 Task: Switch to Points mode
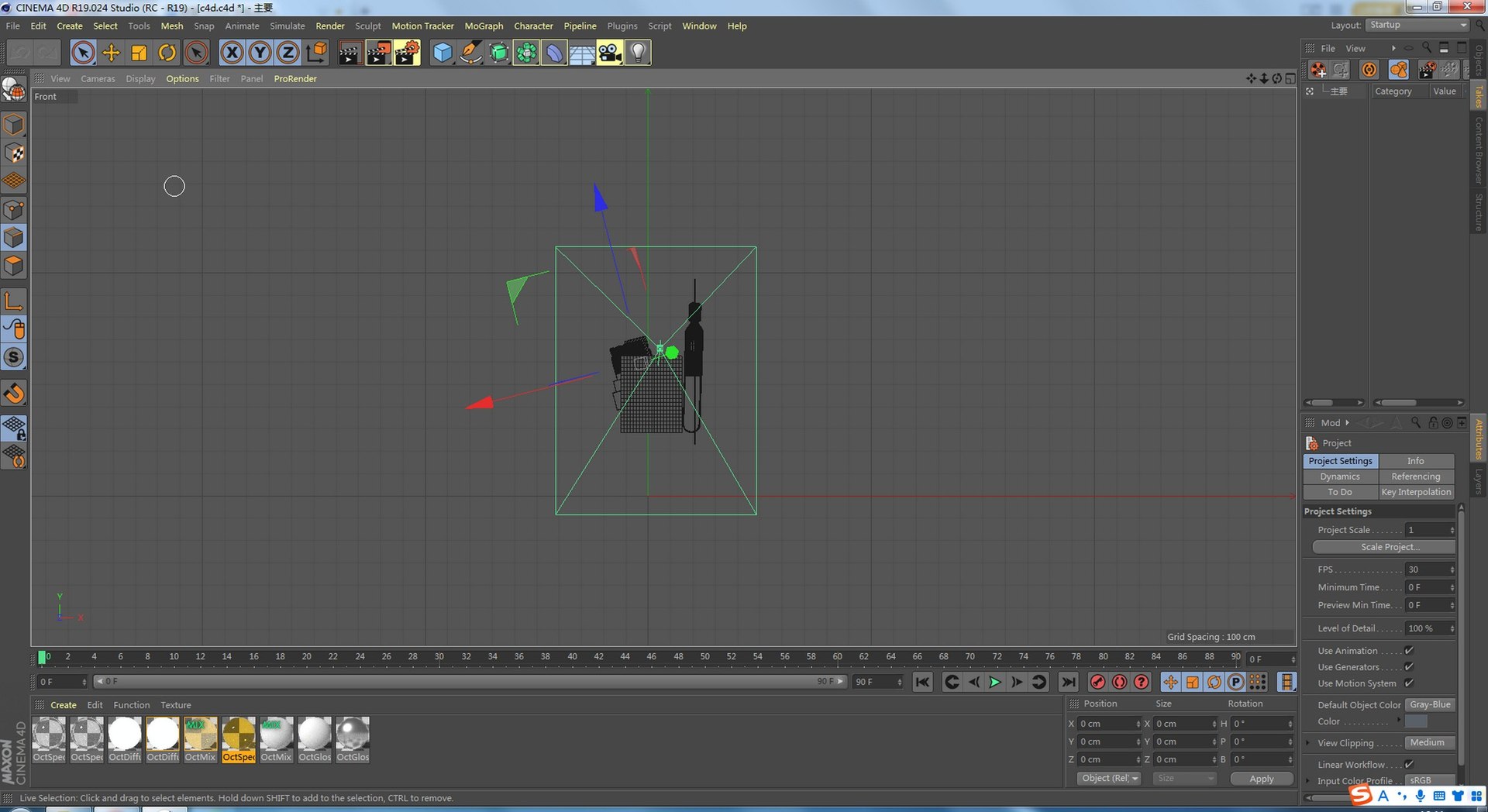(14, 209)
